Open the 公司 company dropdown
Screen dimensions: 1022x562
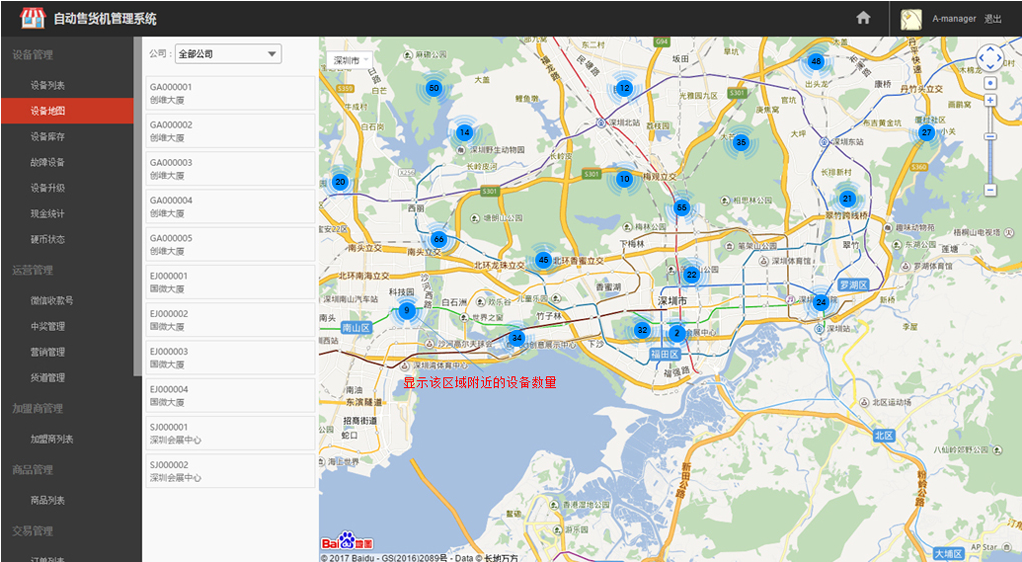pos(228,54)
